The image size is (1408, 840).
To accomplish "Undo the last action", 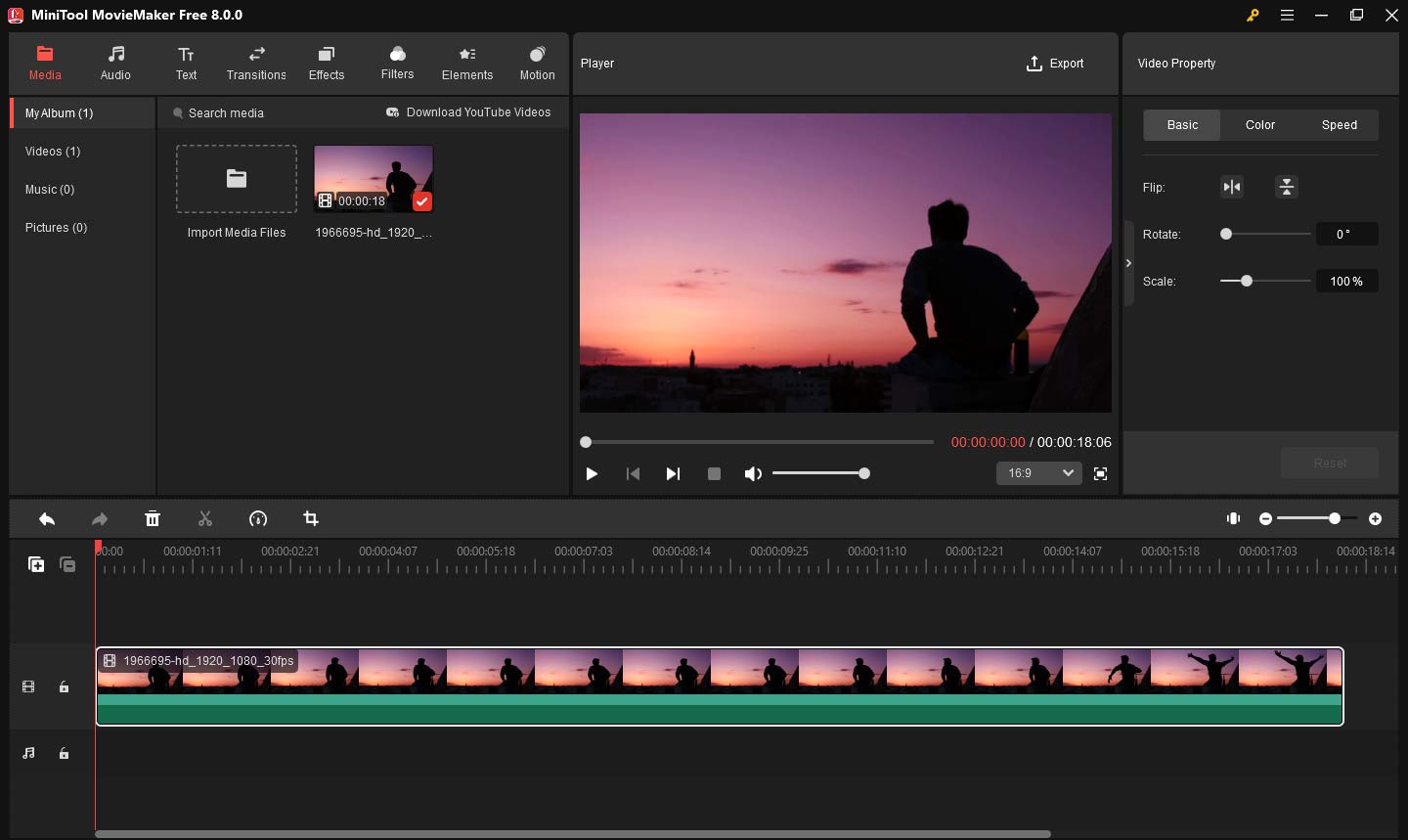I will coord(47,519).
